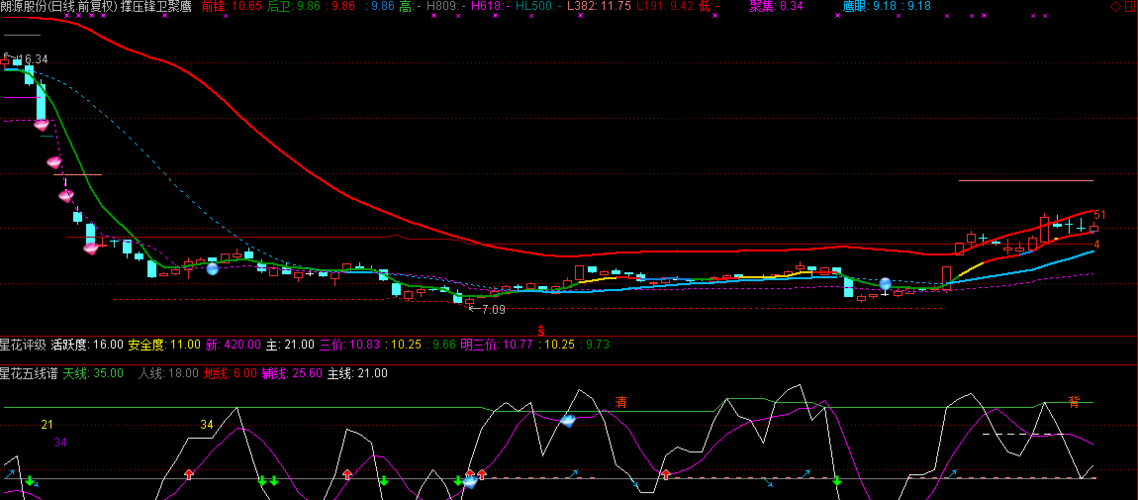Click the 辅线: 25.60 value
Viewport: 1138px width, 500px height.
tap(292, 373)
